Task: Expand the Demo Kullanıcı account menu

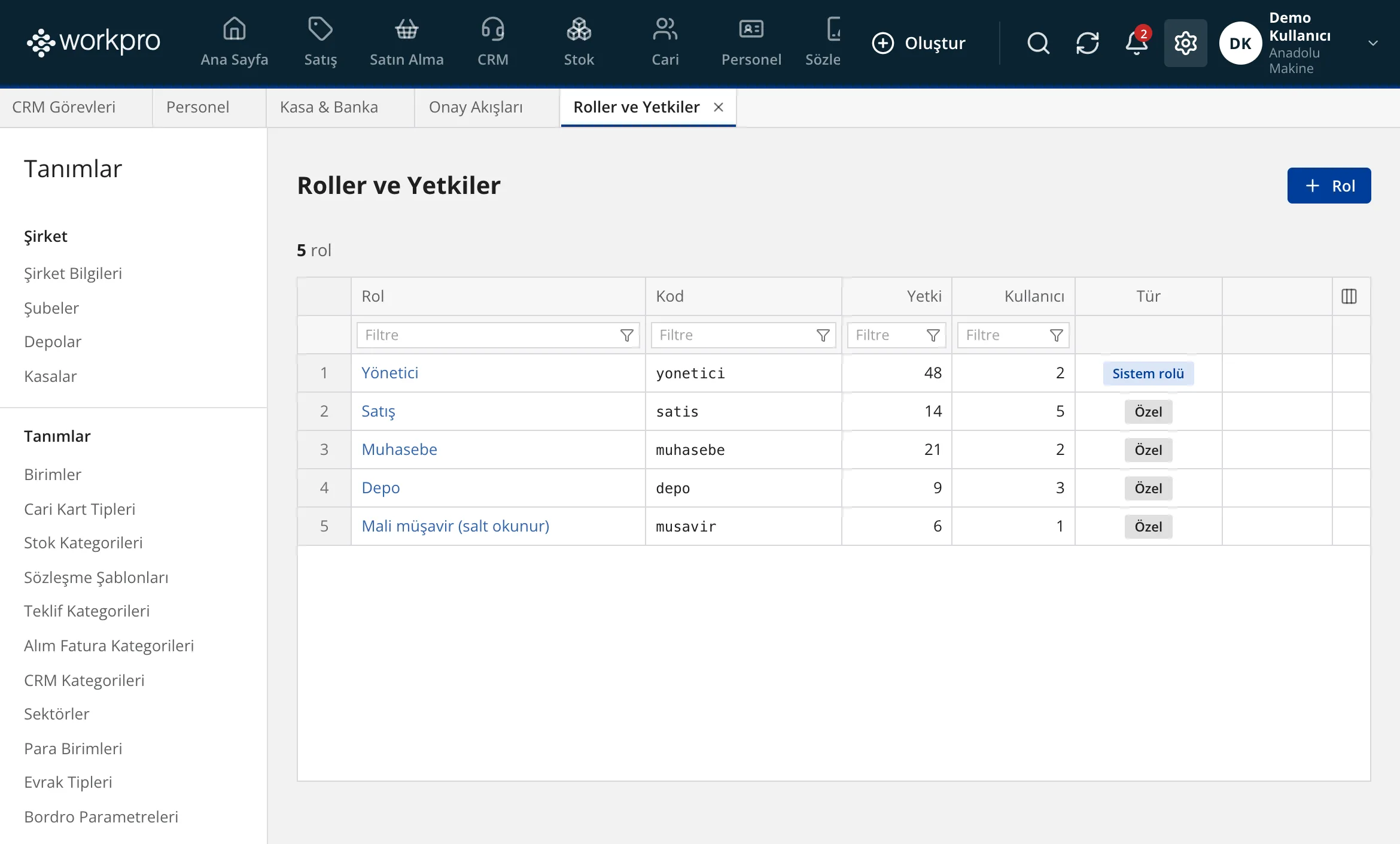Action: 1372,43
